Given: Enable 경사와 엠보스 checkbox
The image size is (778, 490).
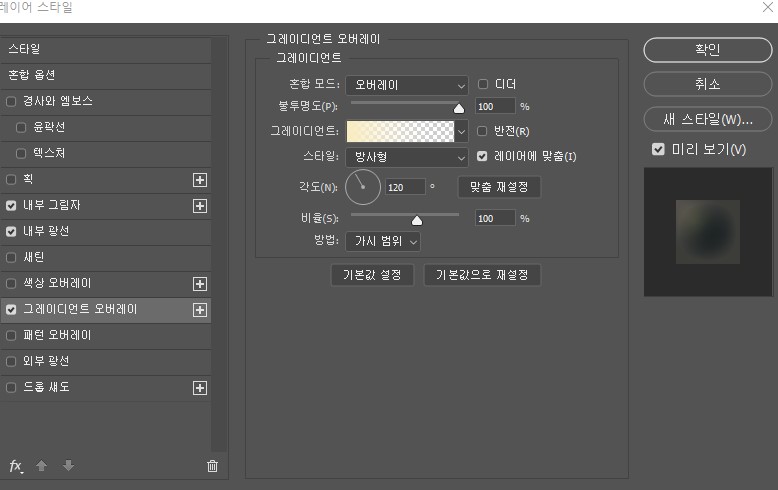Looking at the screenshot, I should (11, 102).
